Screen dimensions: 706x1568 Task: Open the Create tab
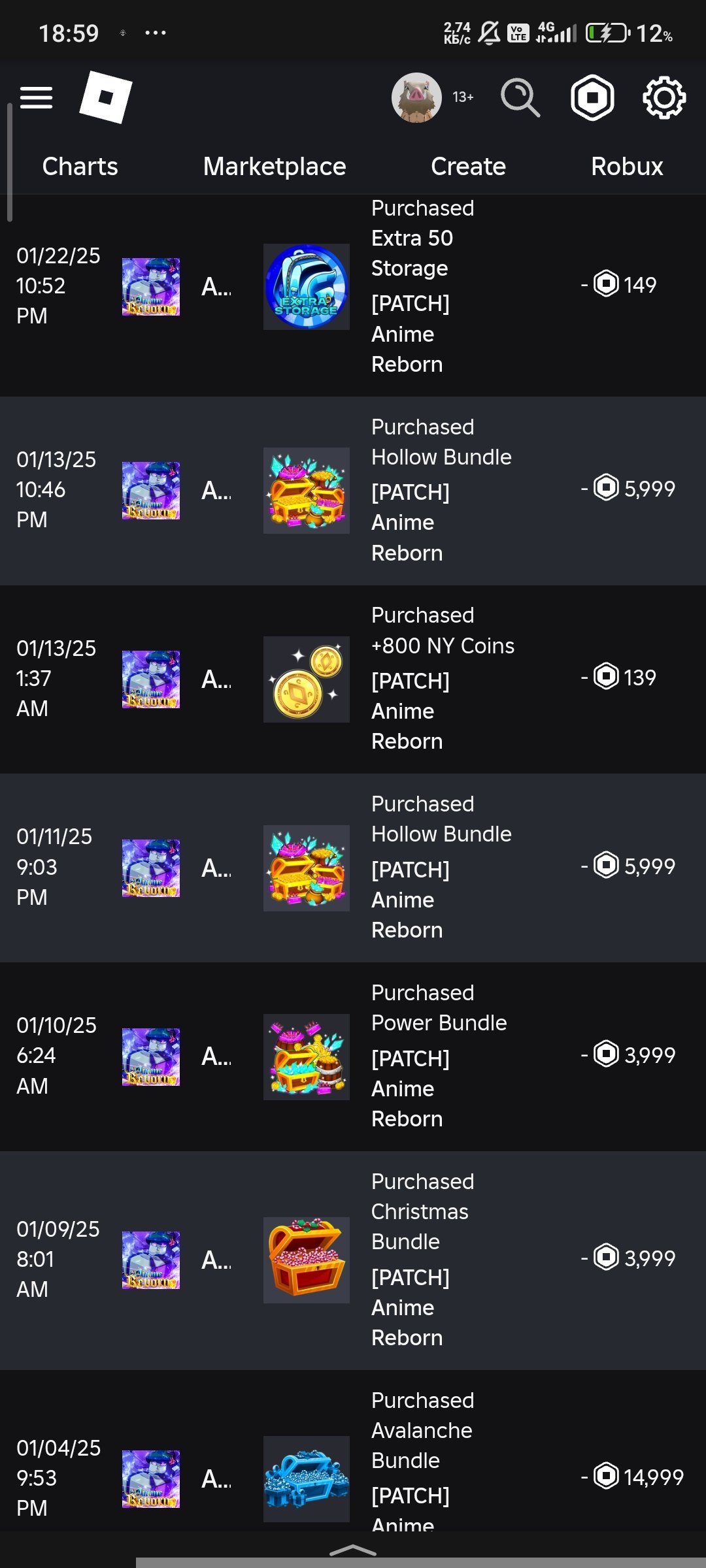pyautogui.click(x=468, y=167)
